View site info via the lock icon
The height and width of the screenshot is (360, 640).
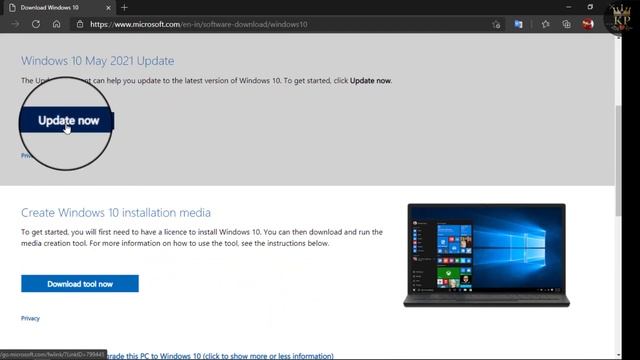pyautogui.click(x=80, y=24)
